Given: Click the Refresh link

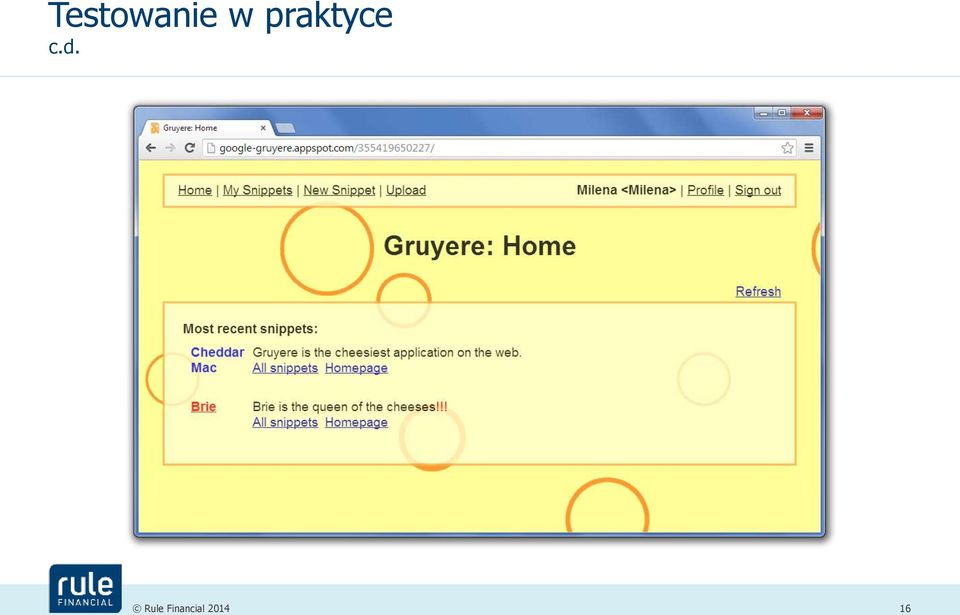Looking at the screenshot, I should point(758,292).
